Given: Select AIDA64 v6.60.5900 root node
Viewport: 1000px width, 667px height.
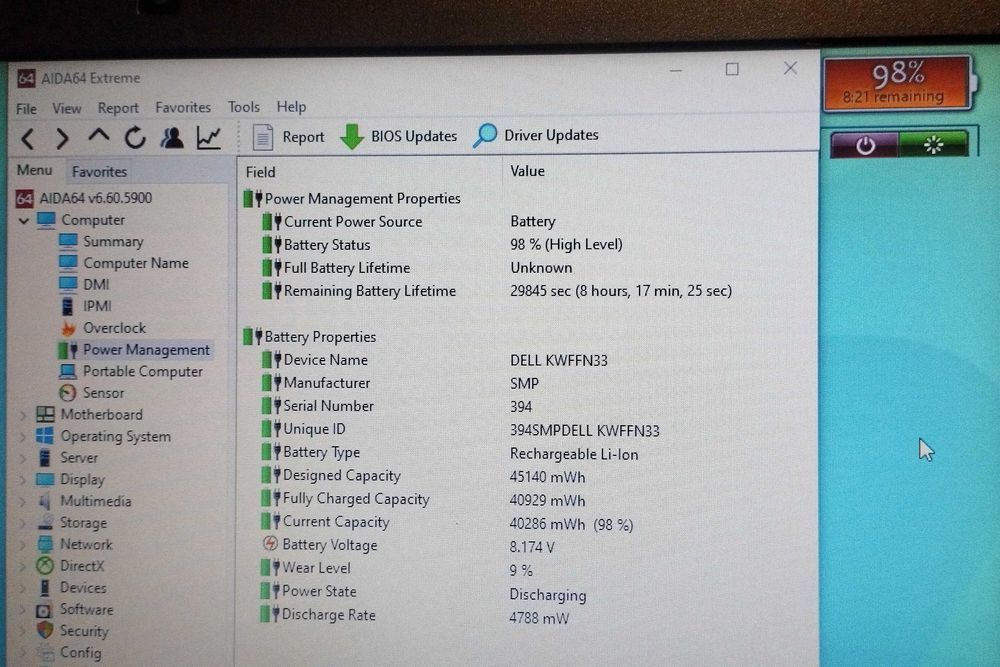Looking at the screenshot, I should coord(84,198).
